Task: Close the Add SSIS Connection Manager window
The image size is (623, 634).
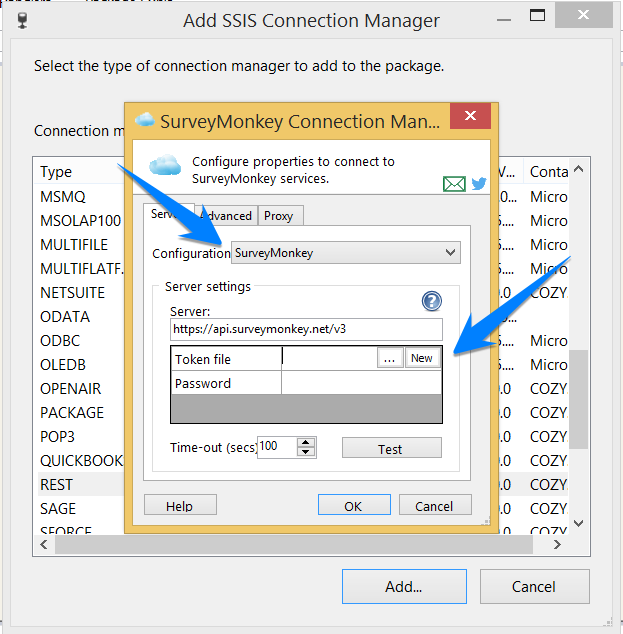Action: coord(583,15)
